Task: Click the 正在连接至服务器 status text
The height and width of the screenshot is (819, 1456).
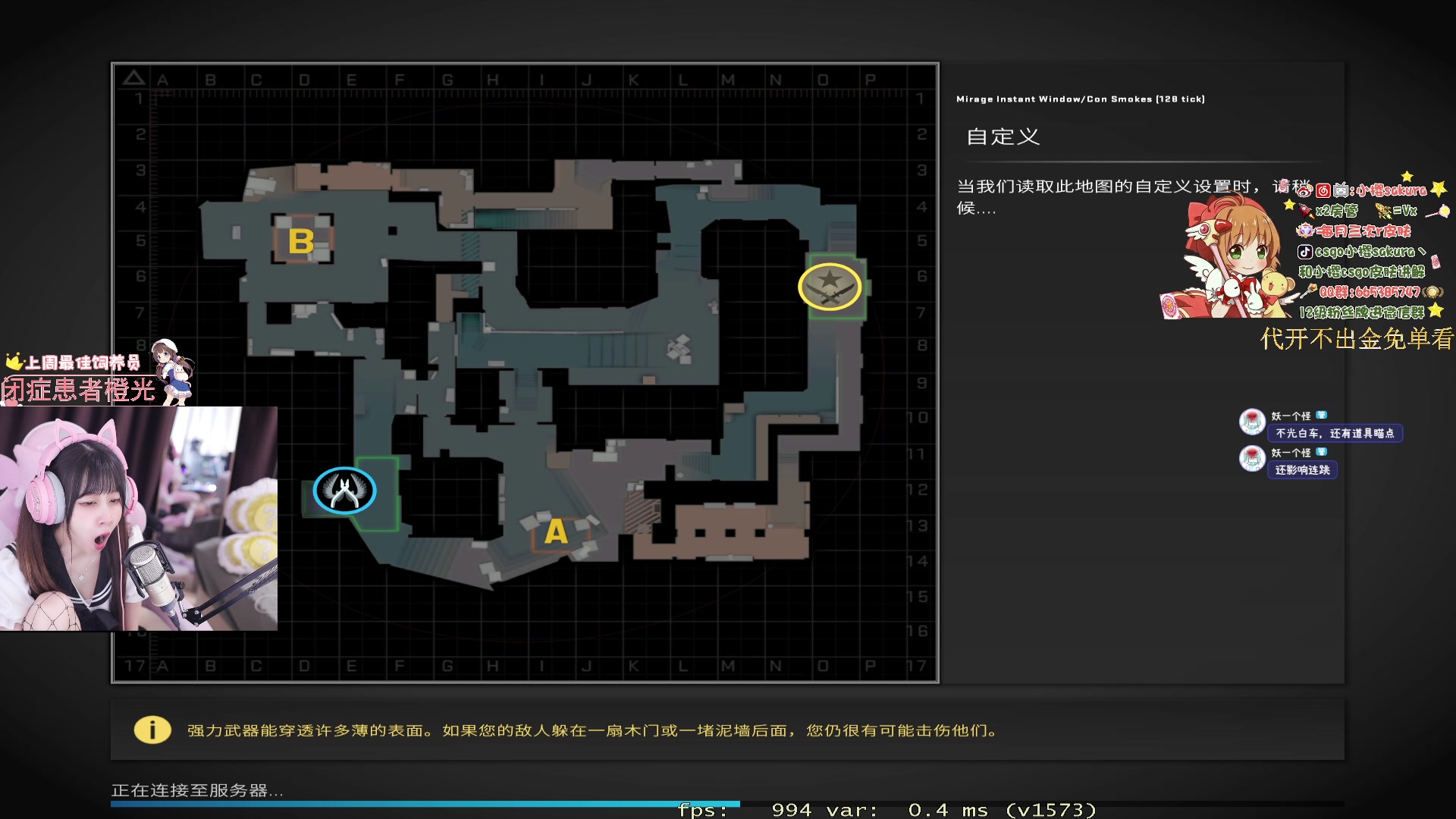Action: (197, 790)
